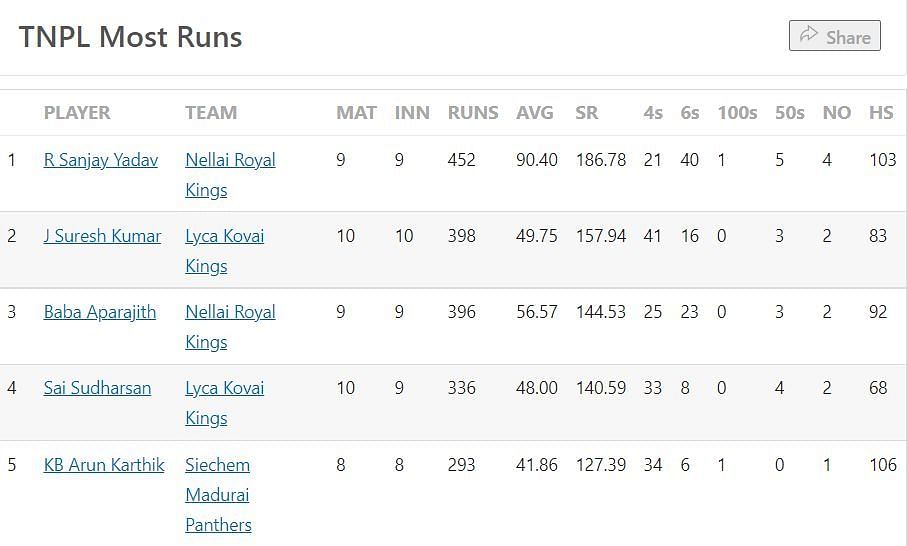Viewport: 907px width, 546px height.
Task: Click the PLAYER column header
Action: click(x=77, y=113)
